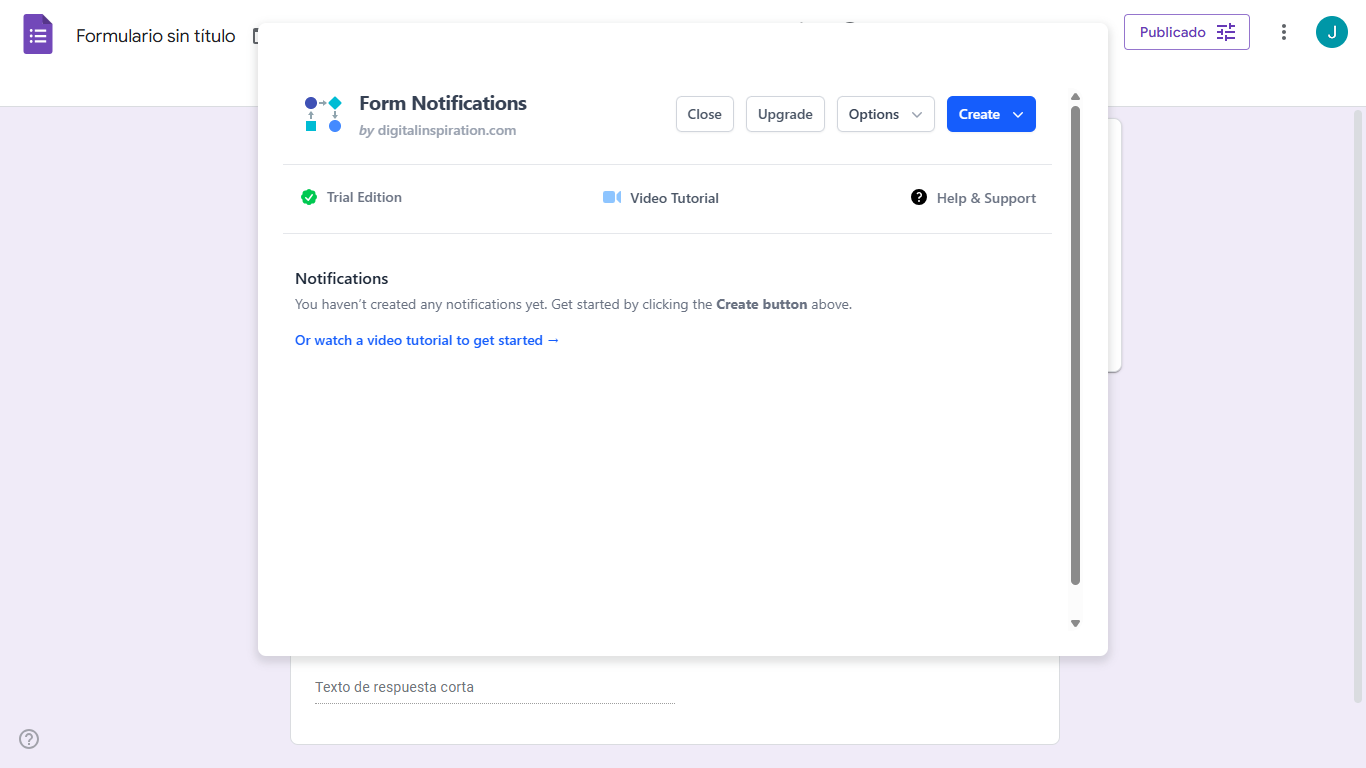The image size is (1366, 768).
Task: Click the Form Notifications add-on logo
Action: 323,114
